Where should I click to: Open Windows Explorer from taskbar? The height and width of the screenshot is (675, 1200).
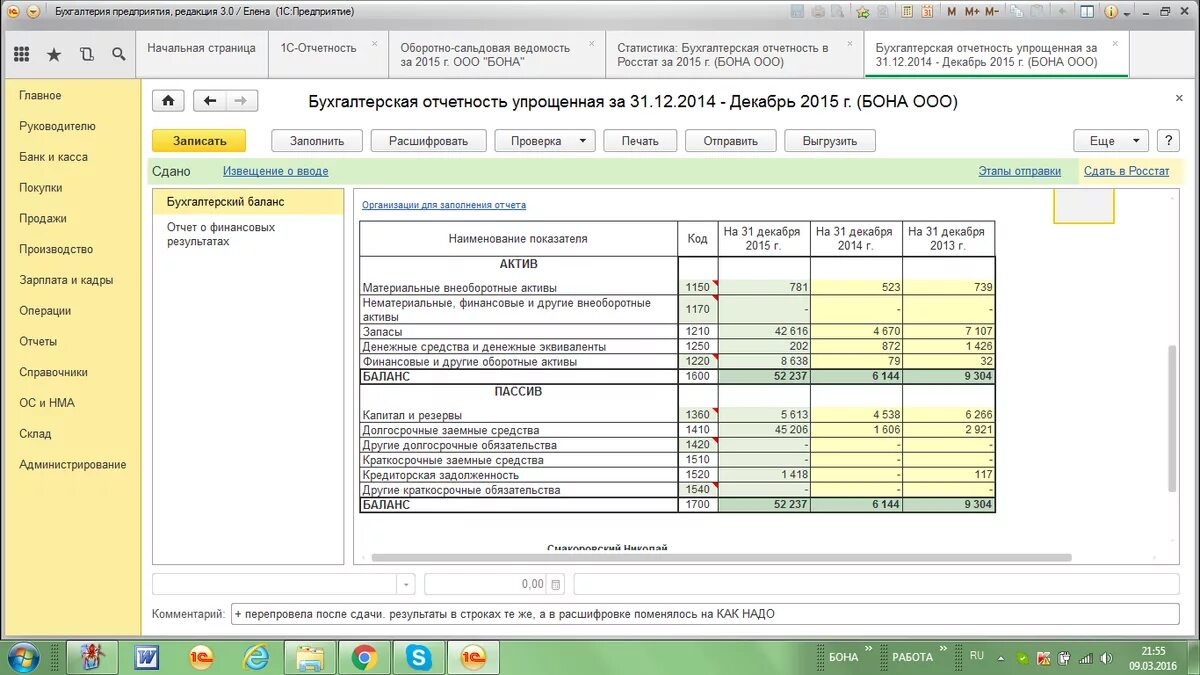pyautogui.click(x=310, y=657)
